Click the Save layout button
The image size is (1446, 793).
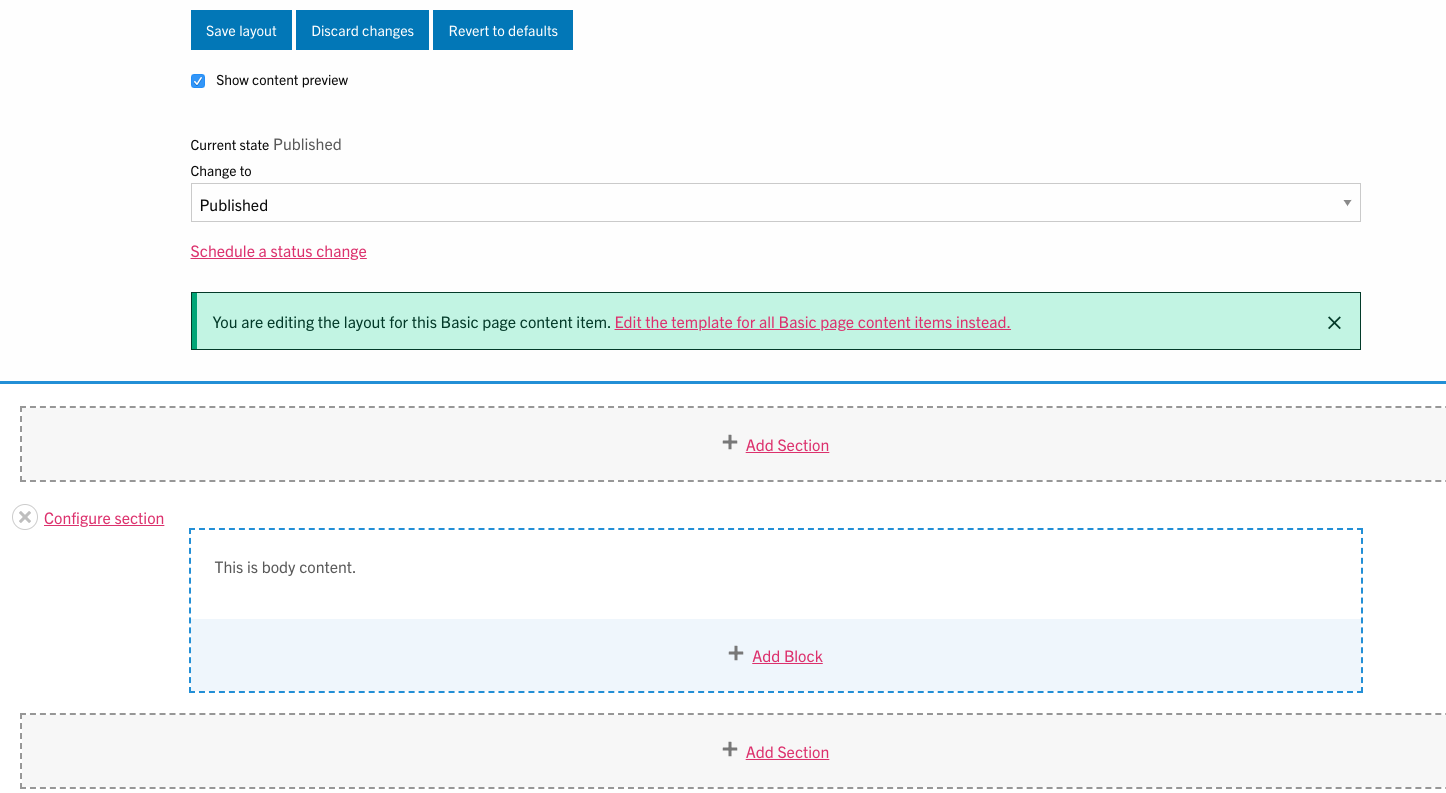tap(241, 31)
